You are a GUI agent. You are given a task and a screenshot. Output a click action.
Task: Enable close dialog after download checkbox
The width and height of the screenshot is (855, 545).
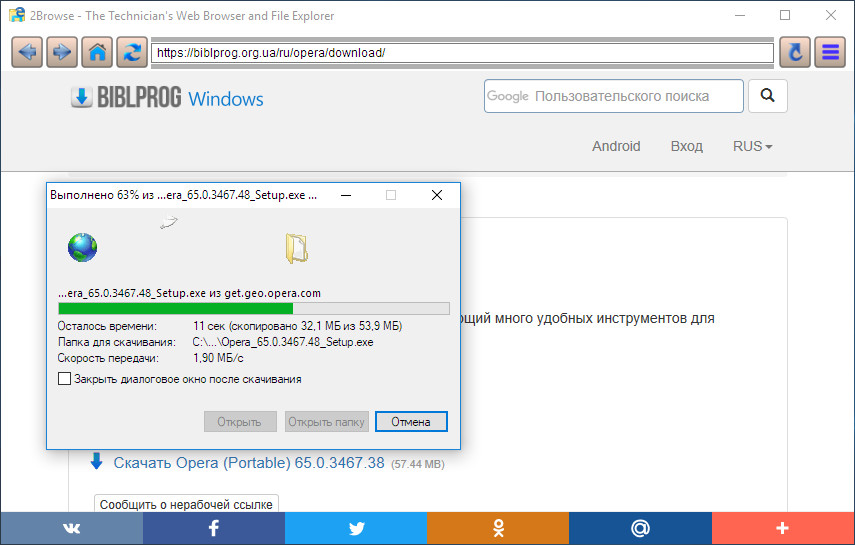[x=64, y=379]
